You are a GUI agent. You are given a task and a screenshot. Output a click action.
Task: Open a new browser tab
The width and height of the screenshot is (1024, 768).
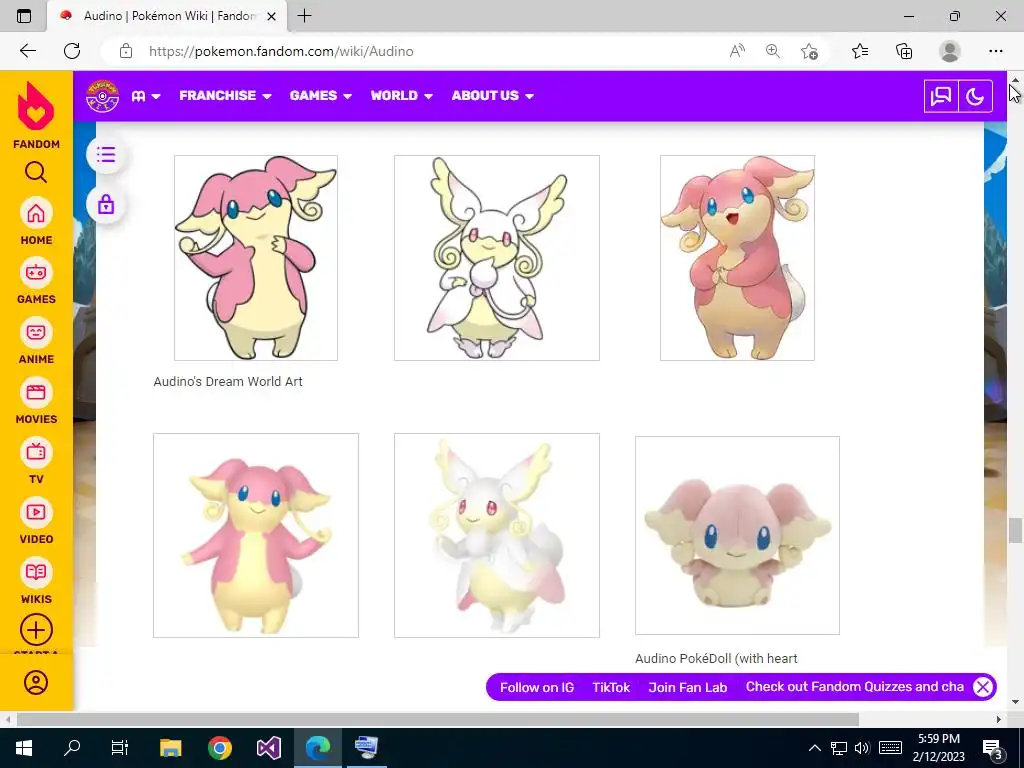304,16
